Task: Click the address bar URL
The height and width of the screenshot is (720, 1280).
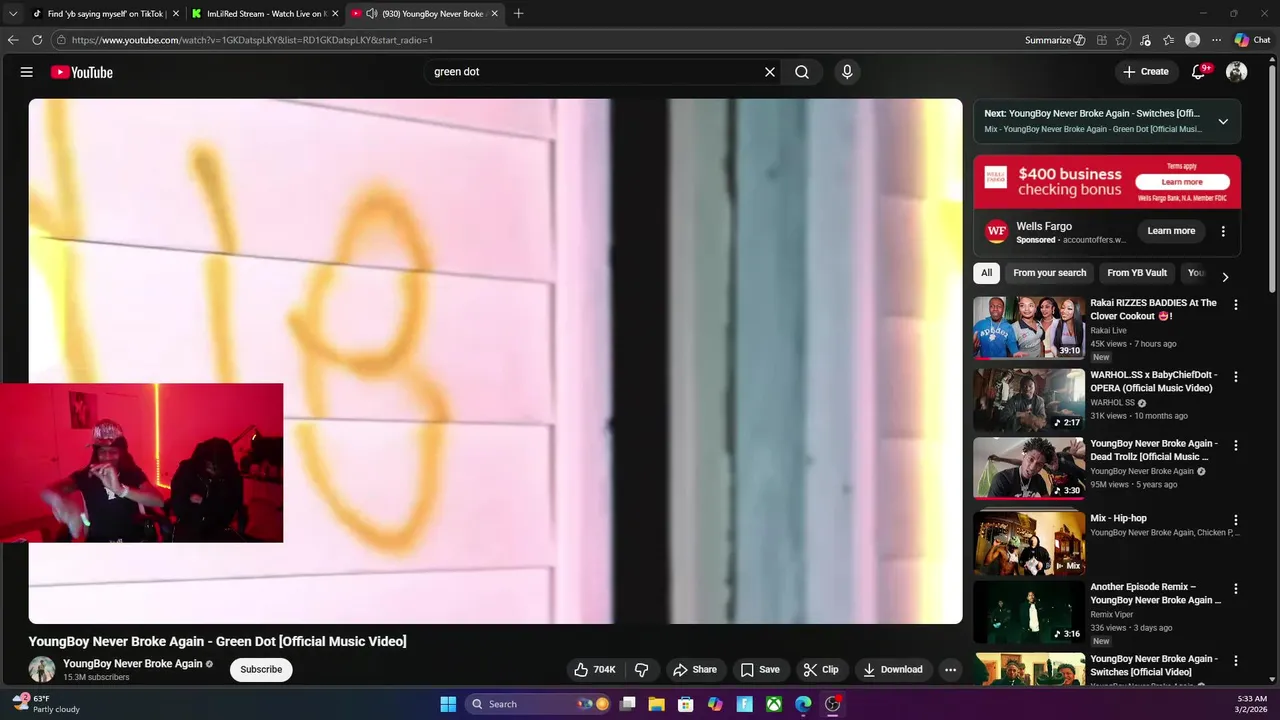Action: click(252, 40)
